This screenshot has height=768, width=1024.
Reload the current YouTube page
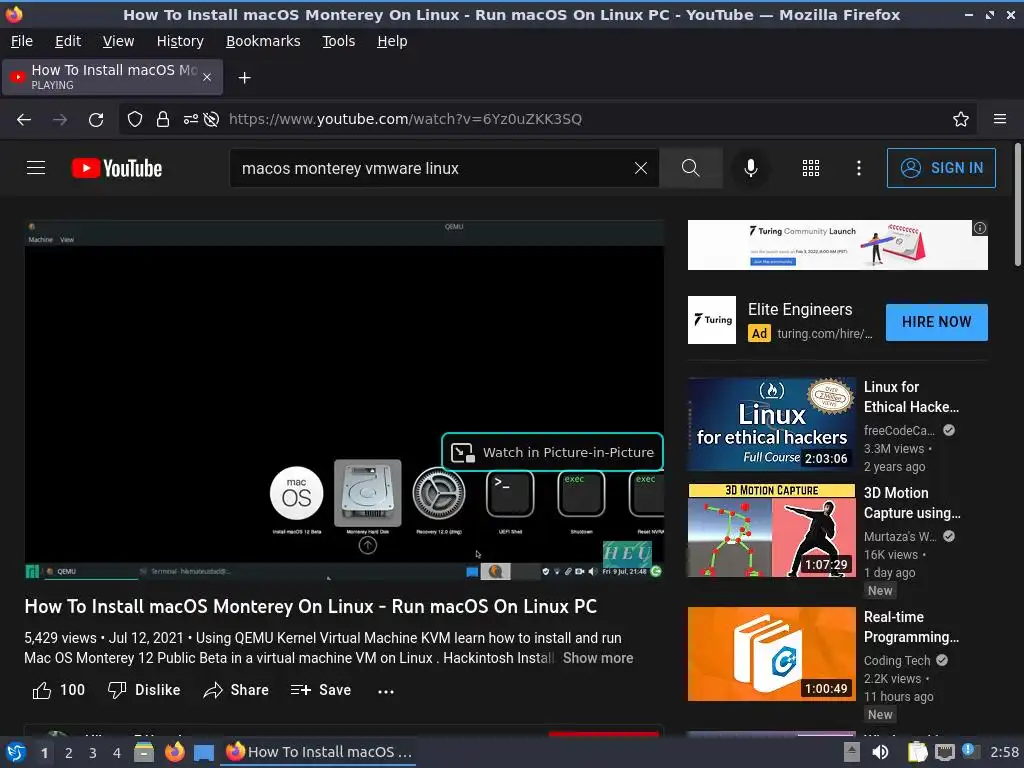point(96,120)
